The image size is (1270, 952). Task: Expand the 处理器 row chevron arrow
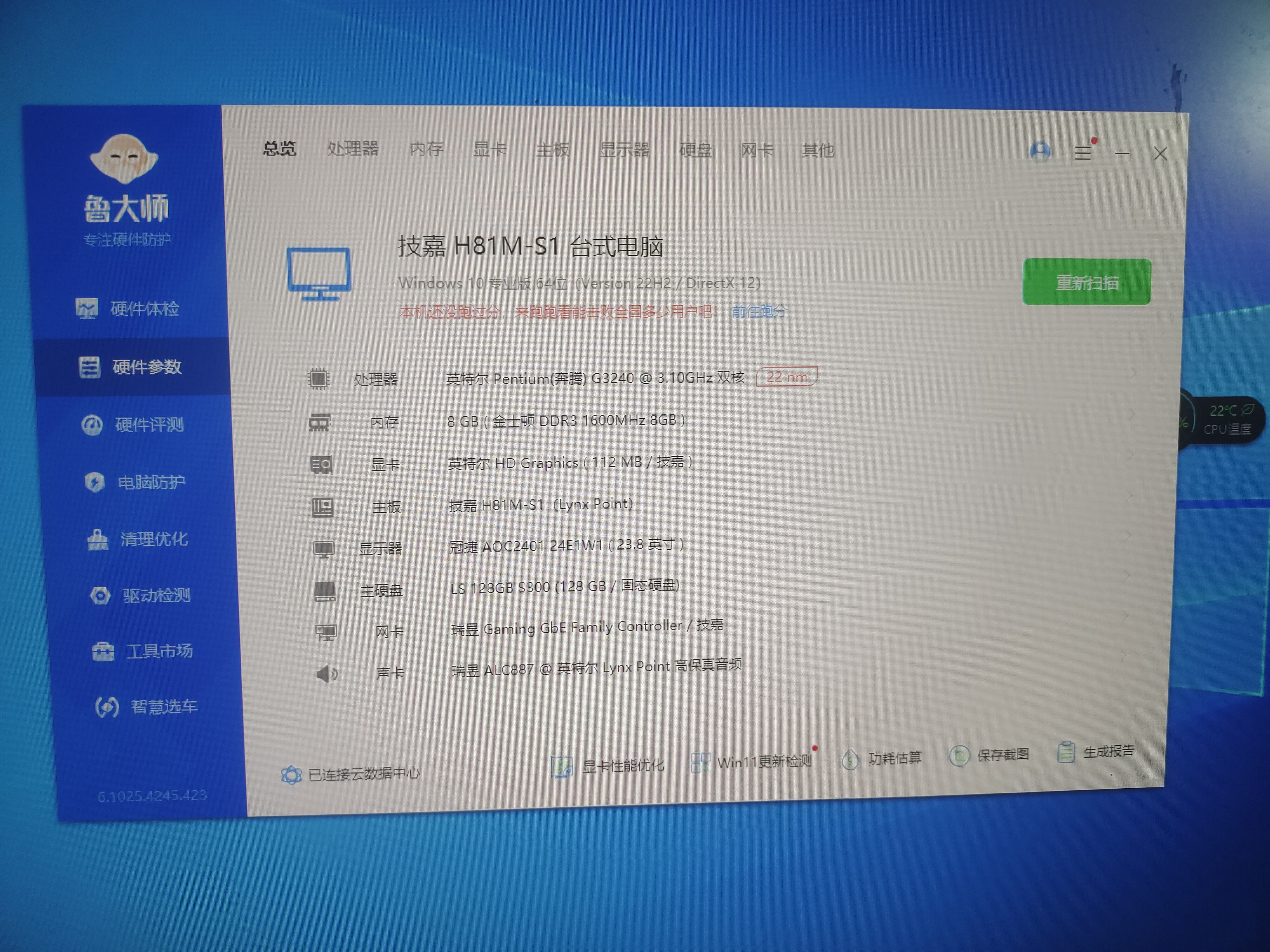coord(1133,373)
